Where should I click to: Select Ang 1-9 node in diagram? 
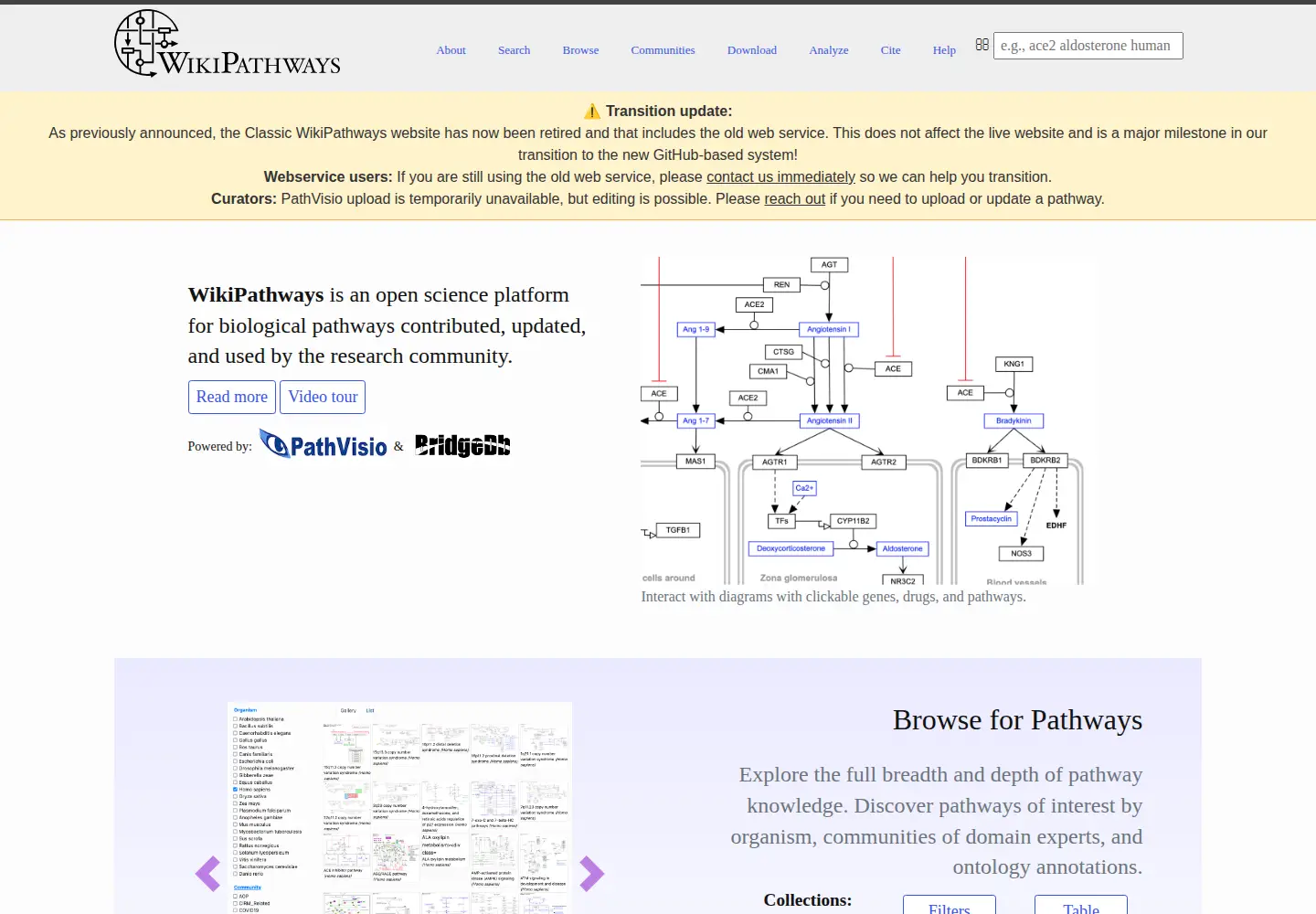pos(696,329)
